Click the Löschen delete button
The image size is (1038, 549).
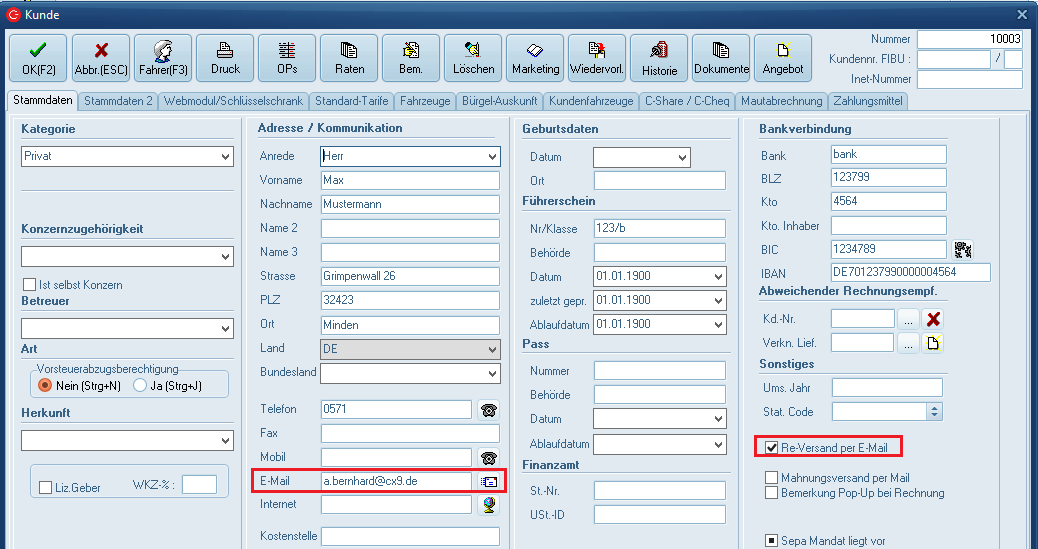click(473, 58)
